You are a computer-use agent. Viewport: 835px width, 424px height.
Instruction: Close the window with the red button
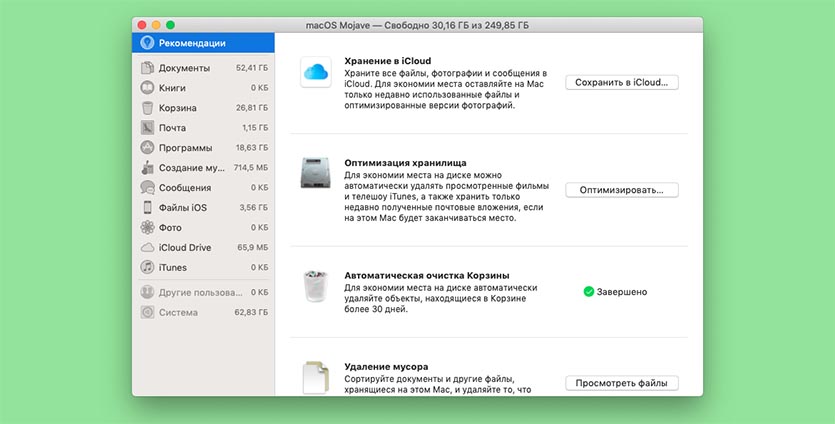[x=142, y=25]
